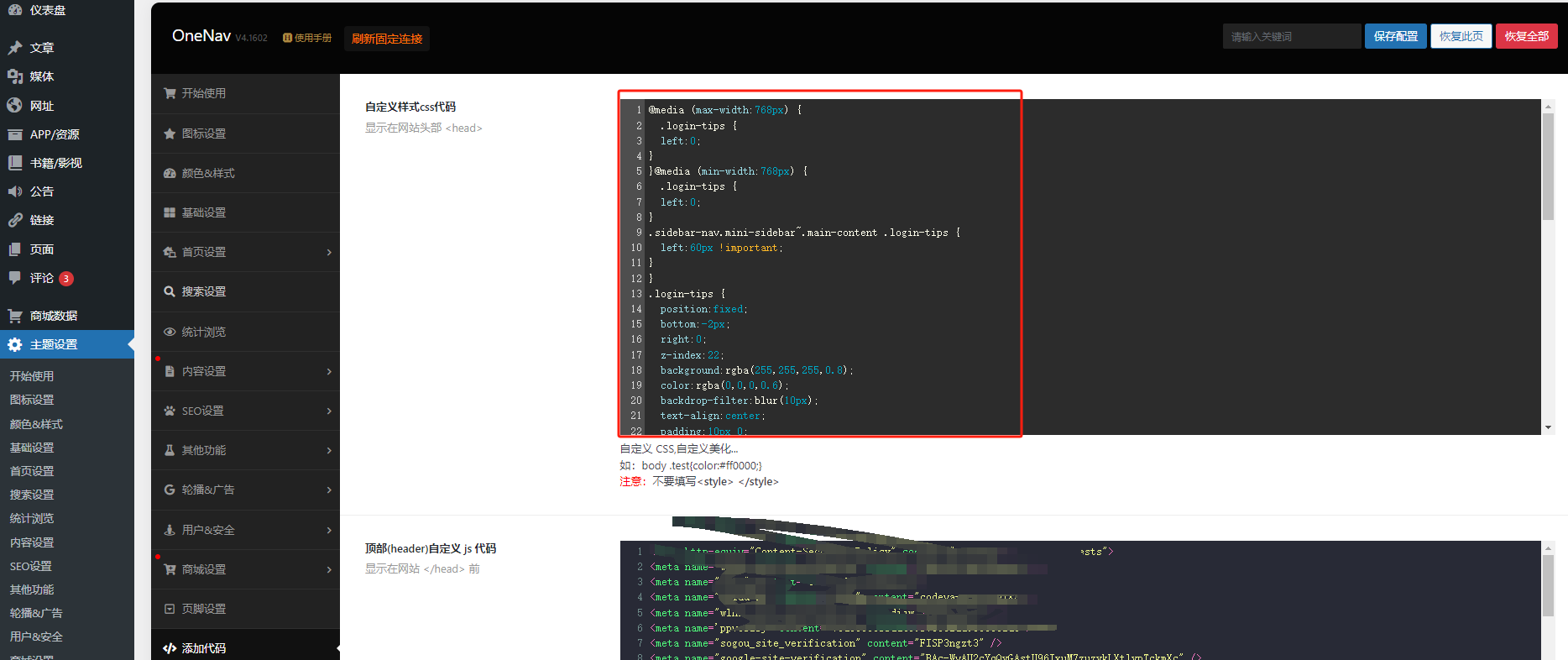Open 评论 in the WordPress admin menu
The height and width of the screenshot is (660, 1568).
coord(41,278)
